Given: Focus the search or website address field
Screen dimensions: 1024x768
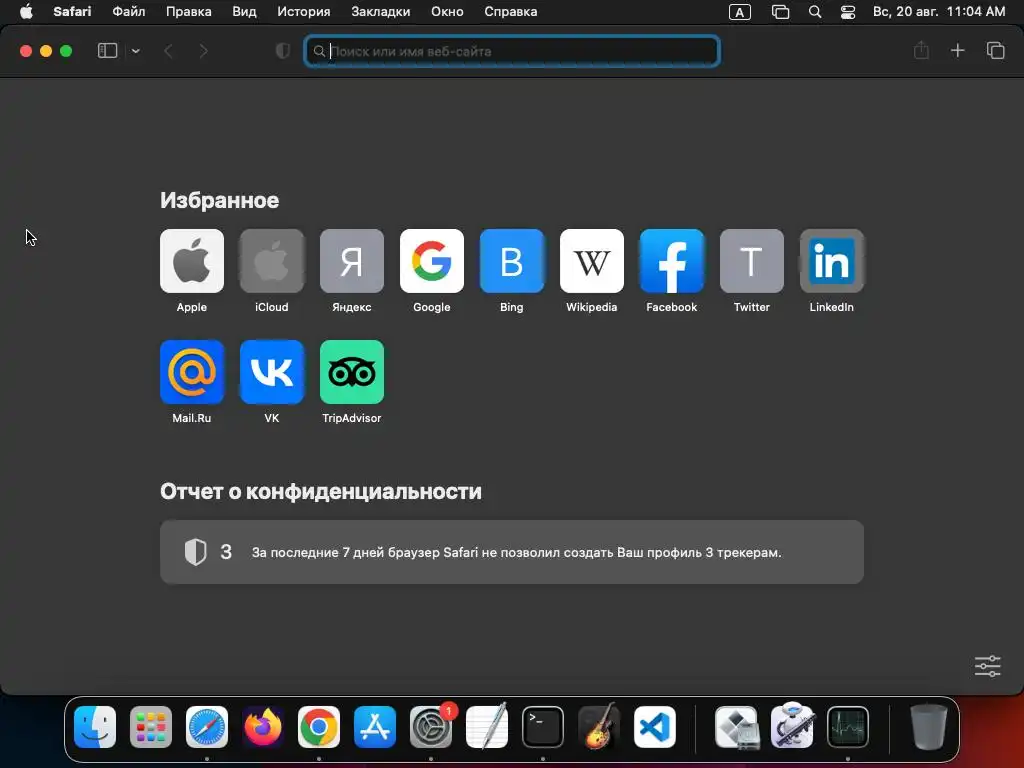Looking at the screenshot, I should tap(512, 51).
